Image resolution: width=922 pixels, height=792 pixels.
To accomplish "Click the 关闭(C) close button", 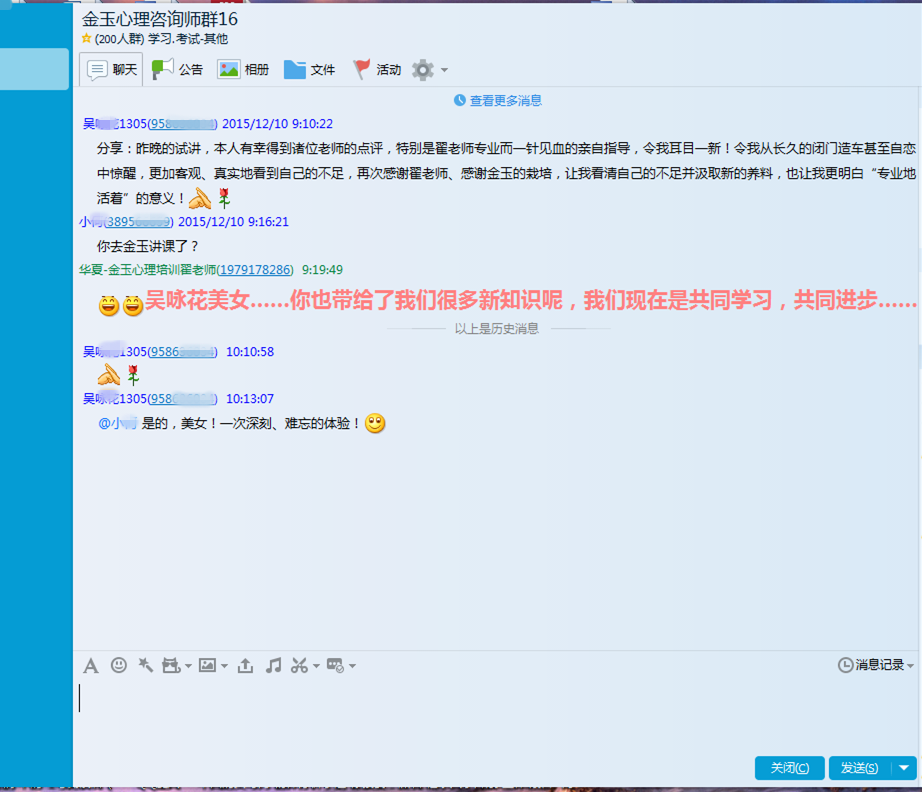I will [x=789, y=768].
